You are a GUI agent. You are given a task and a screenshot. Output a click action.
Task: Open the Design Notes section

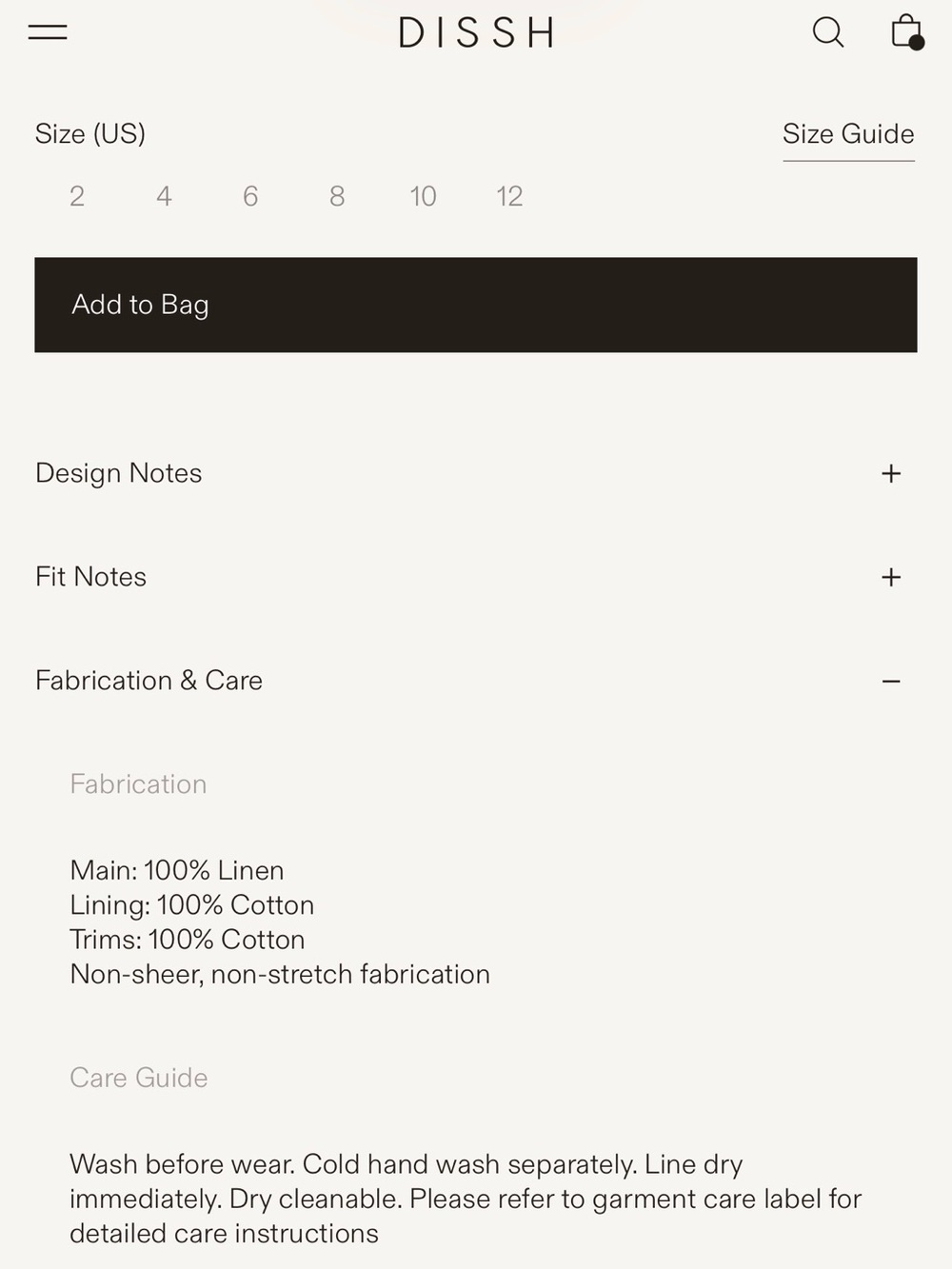475,473
